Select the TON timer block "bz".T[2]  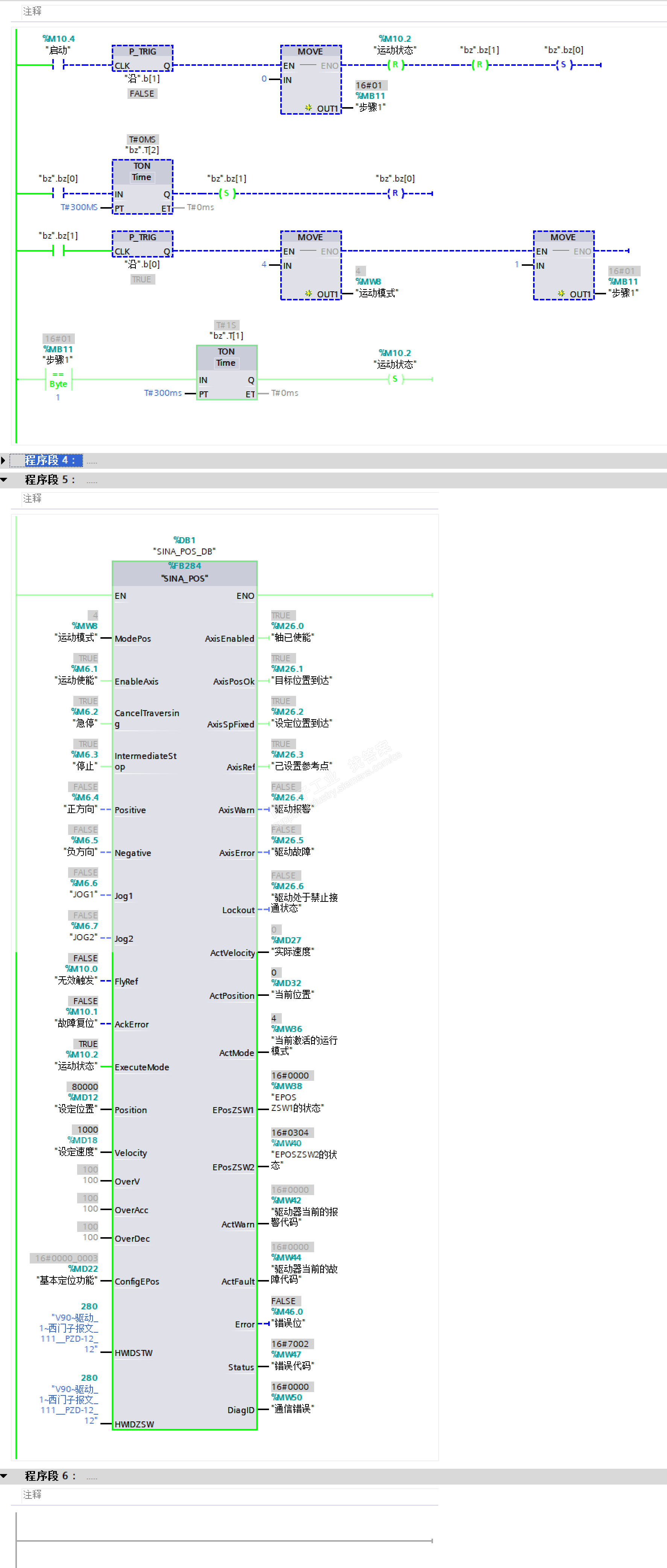[143, 187]
